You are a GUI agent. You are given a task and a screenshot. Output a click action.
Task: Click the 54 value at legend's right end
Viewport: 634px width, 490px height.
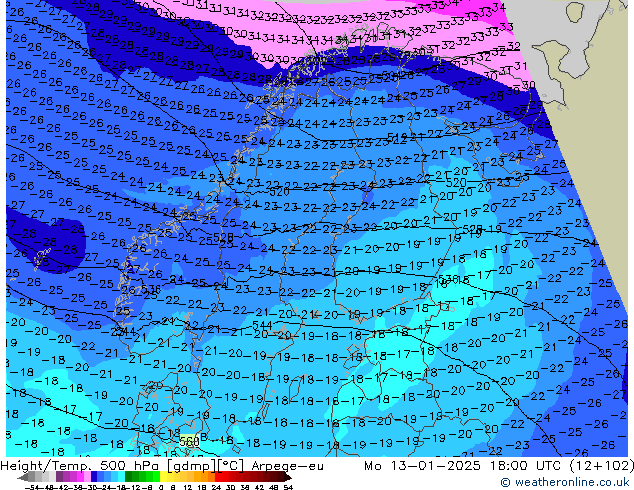[x=288, y=488]
